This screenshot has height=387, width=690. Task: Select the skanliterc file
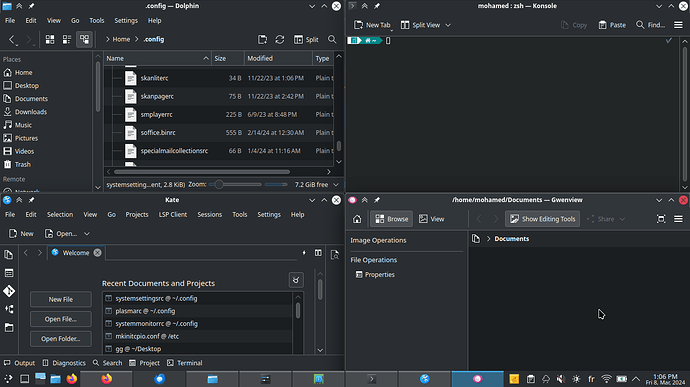click(x=154, y=78)
